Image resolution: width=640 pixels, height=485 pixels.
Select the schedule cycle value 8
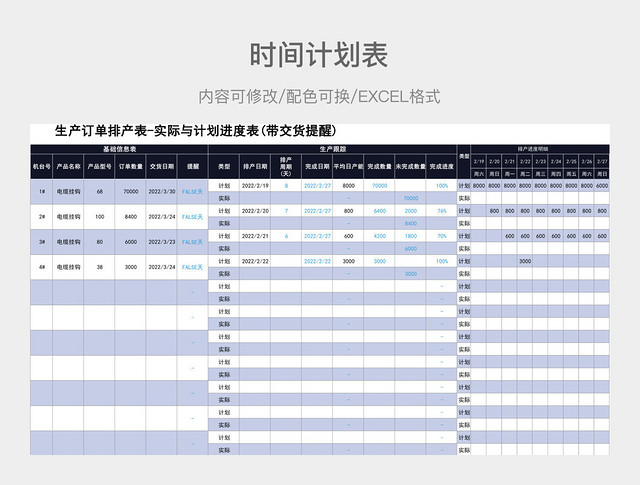286,186
